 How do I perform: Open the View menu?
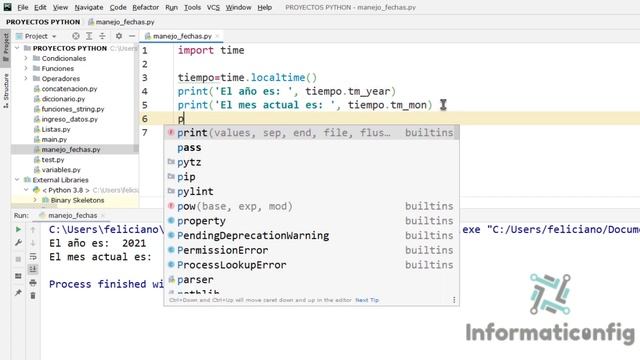pyautogui.click(x=60, y=7)
